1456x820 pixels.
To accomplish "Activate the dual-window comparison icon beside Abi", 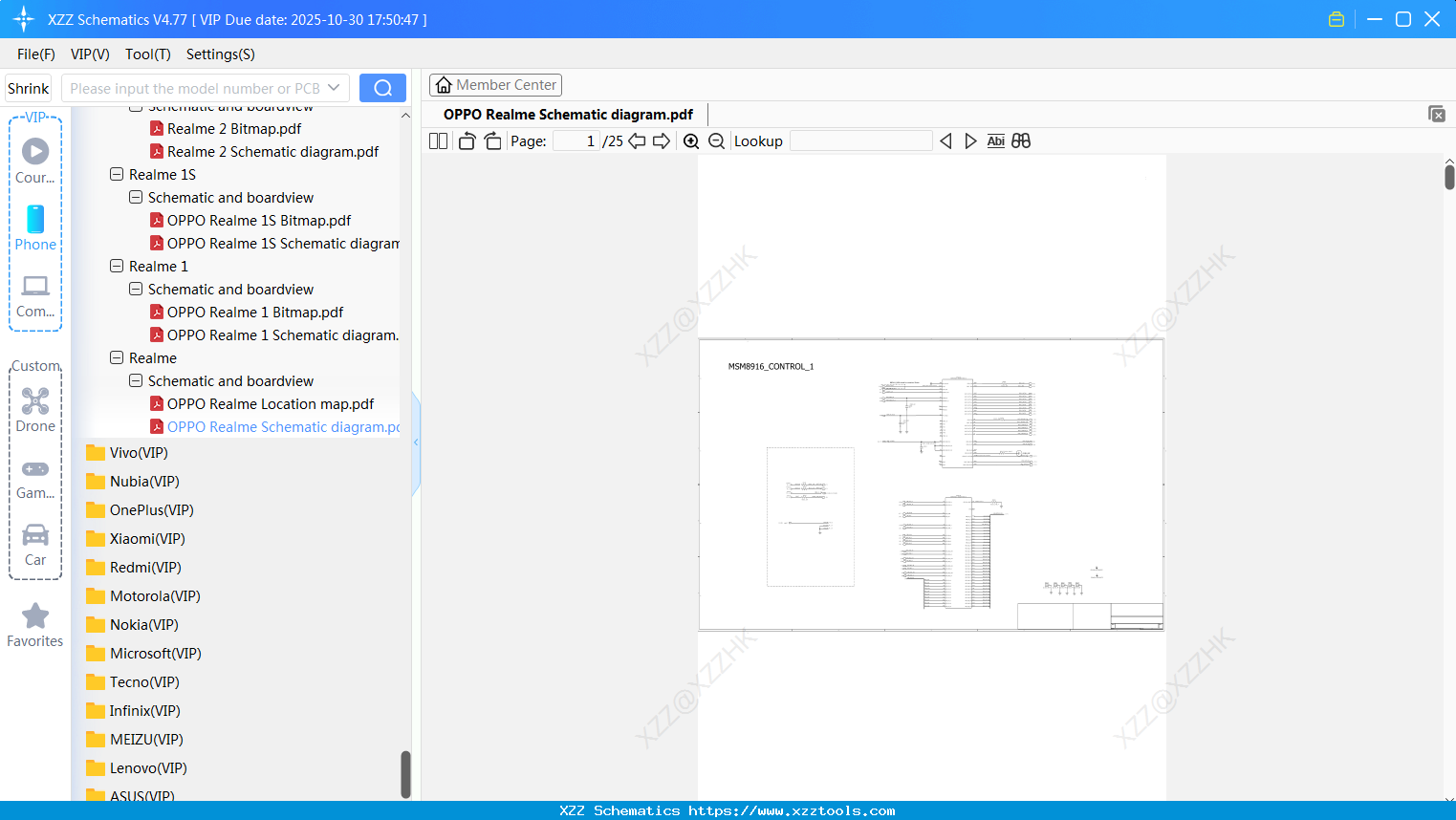I will point(1020,140).
